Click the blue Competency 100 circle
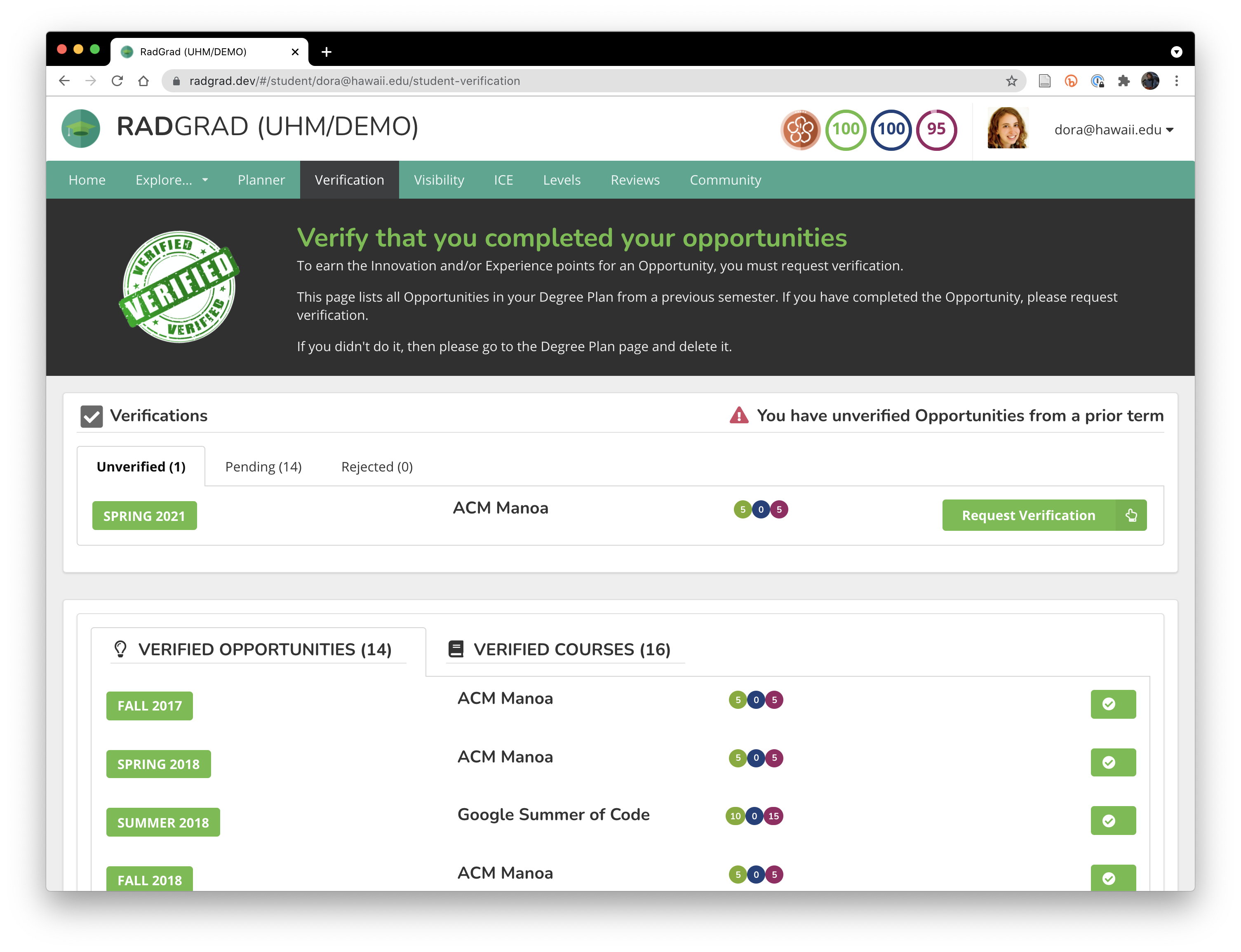 (891, 130)
